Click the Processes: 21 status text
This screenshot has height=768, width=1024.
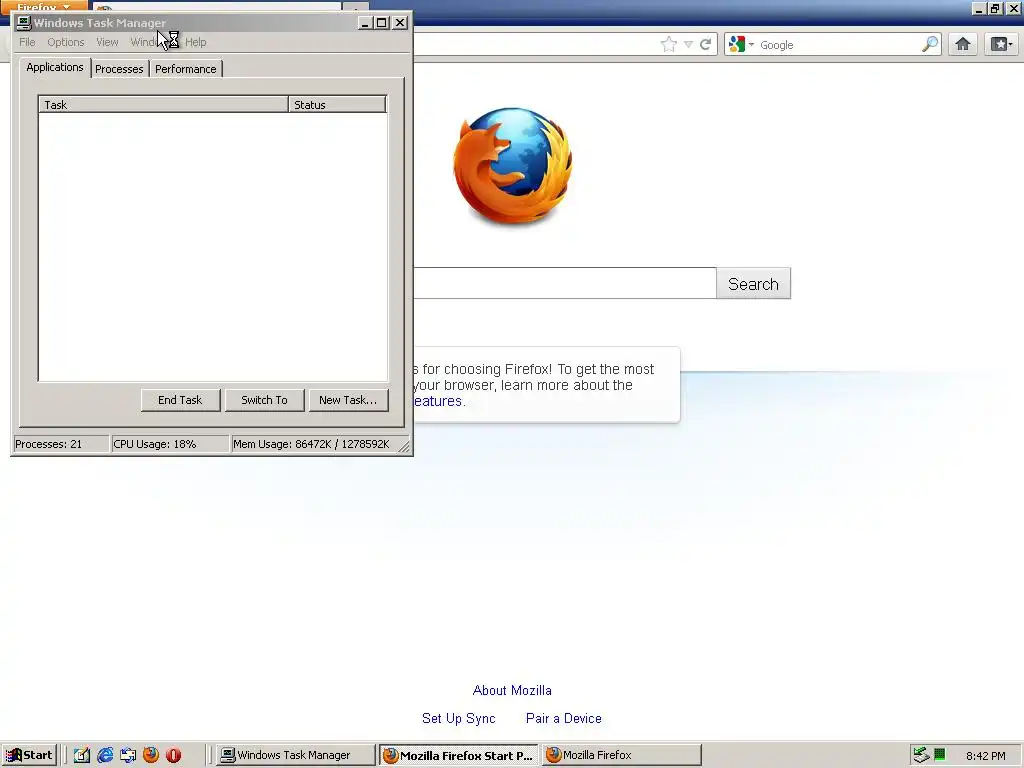point(49,444)
